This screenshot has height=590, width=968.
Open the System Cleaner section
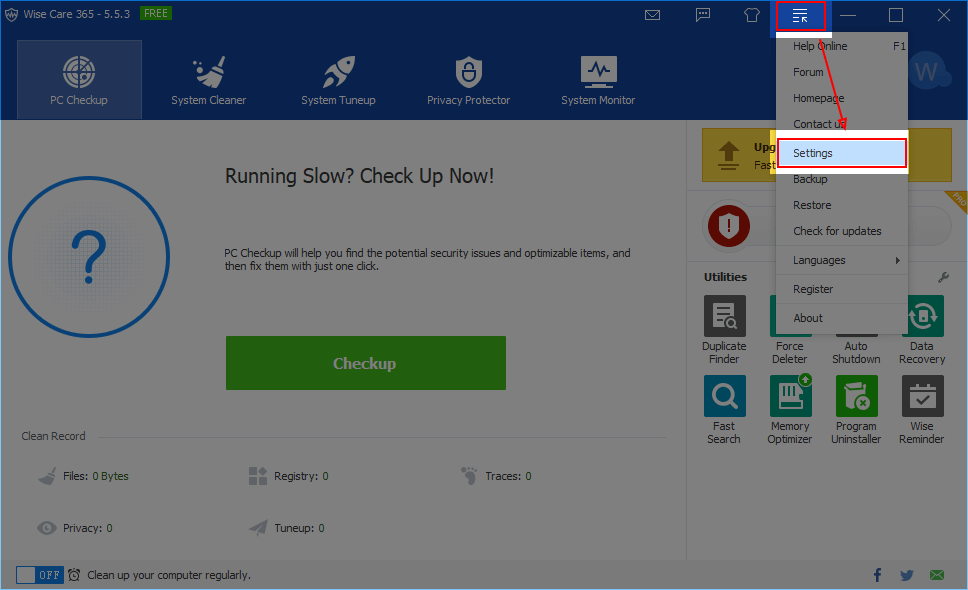click(208, 80)
